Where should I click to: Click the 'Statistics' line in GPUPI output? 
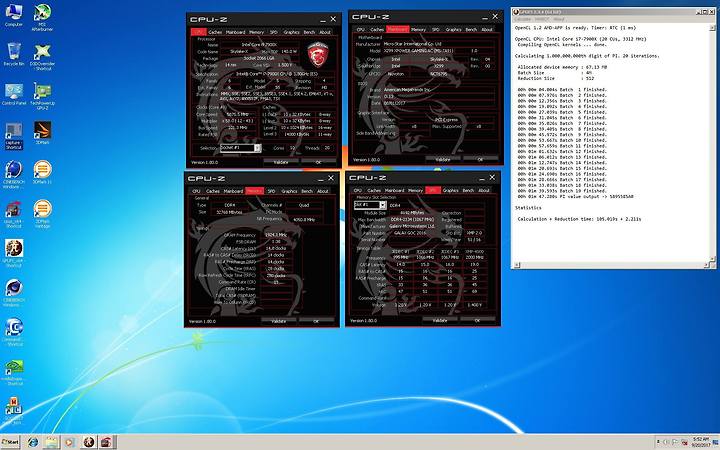point(528,208)
